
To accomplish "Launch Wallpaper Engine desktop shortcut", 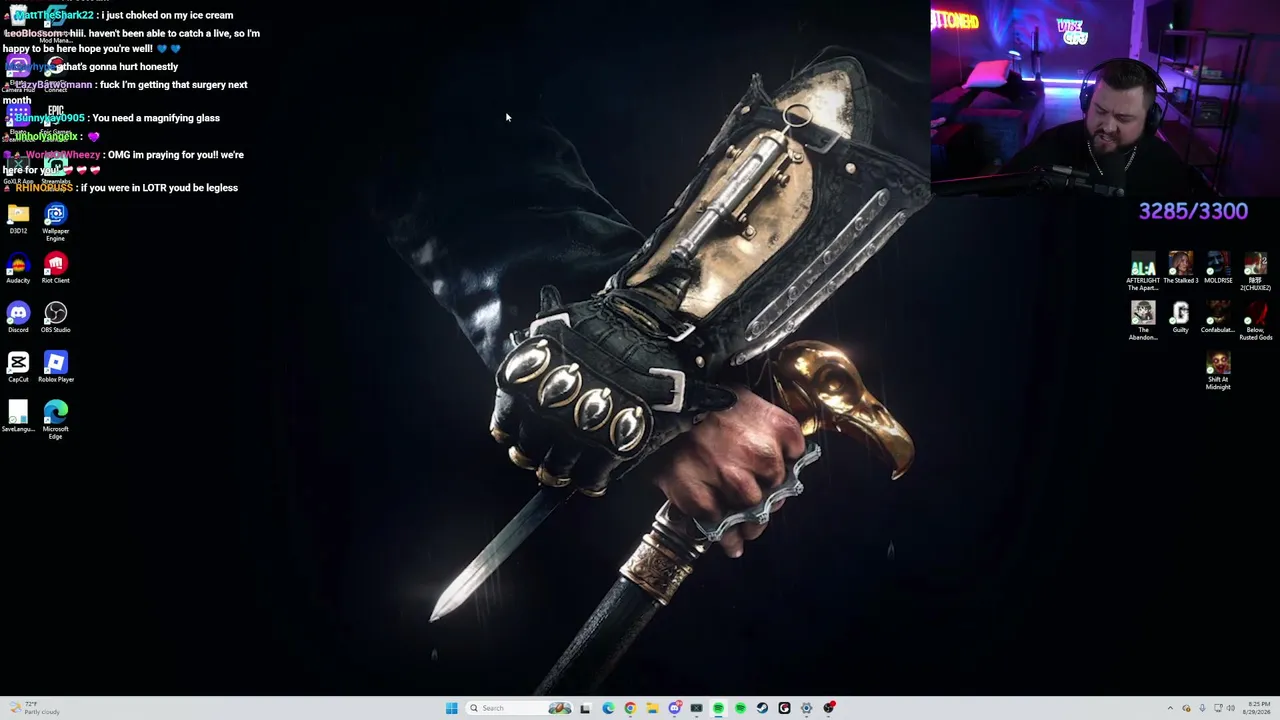I will [x=55, y=222].
